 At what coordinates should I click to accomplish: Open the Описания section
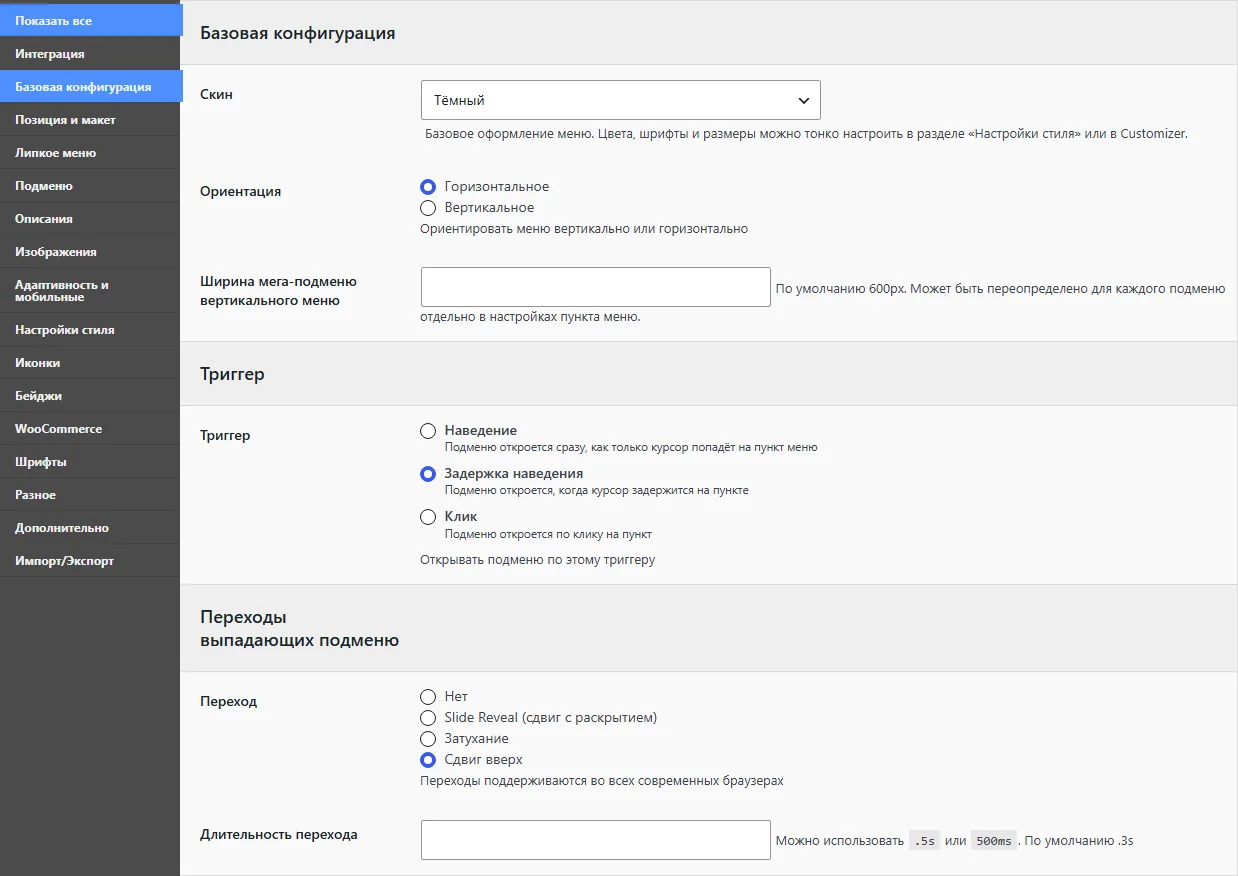(x=90, y=219)
